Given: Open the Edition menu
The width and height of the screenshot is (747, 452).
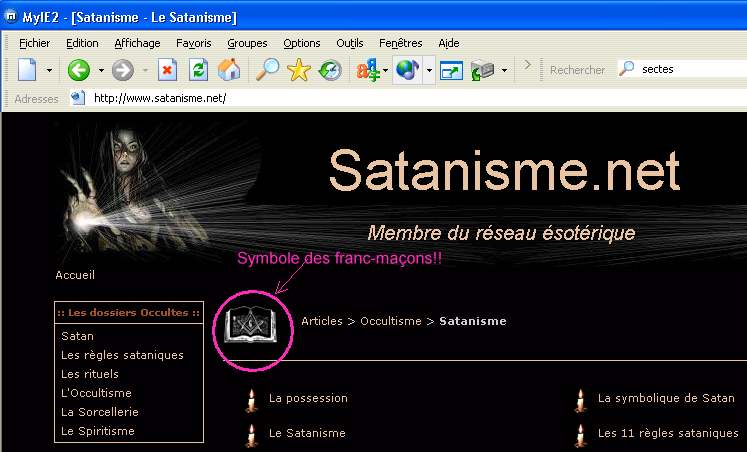Looking at the screenshot, I should 82,43.
